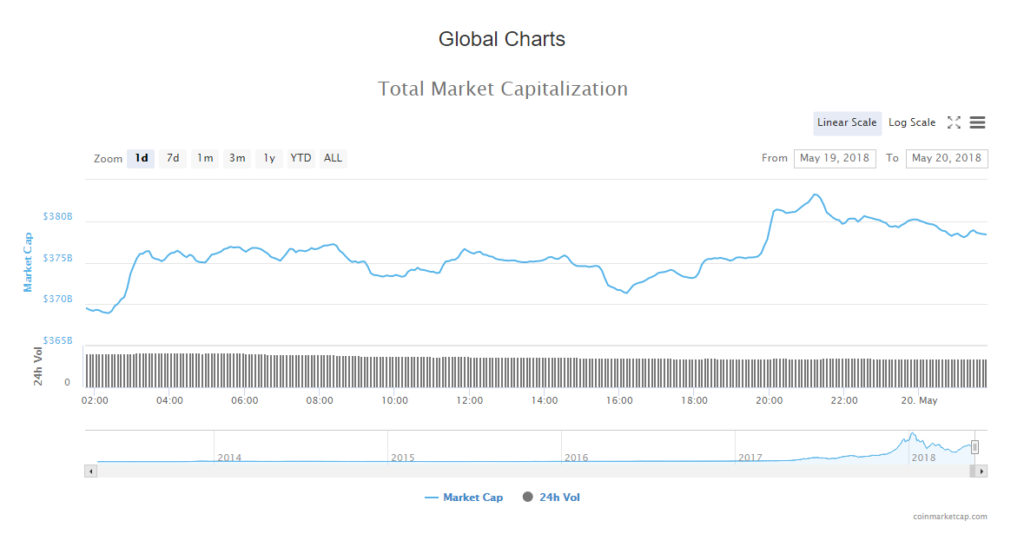Click the navigator scrollbar track
The height and width of the screenshot is (534, 1024).
coord(500,470)
